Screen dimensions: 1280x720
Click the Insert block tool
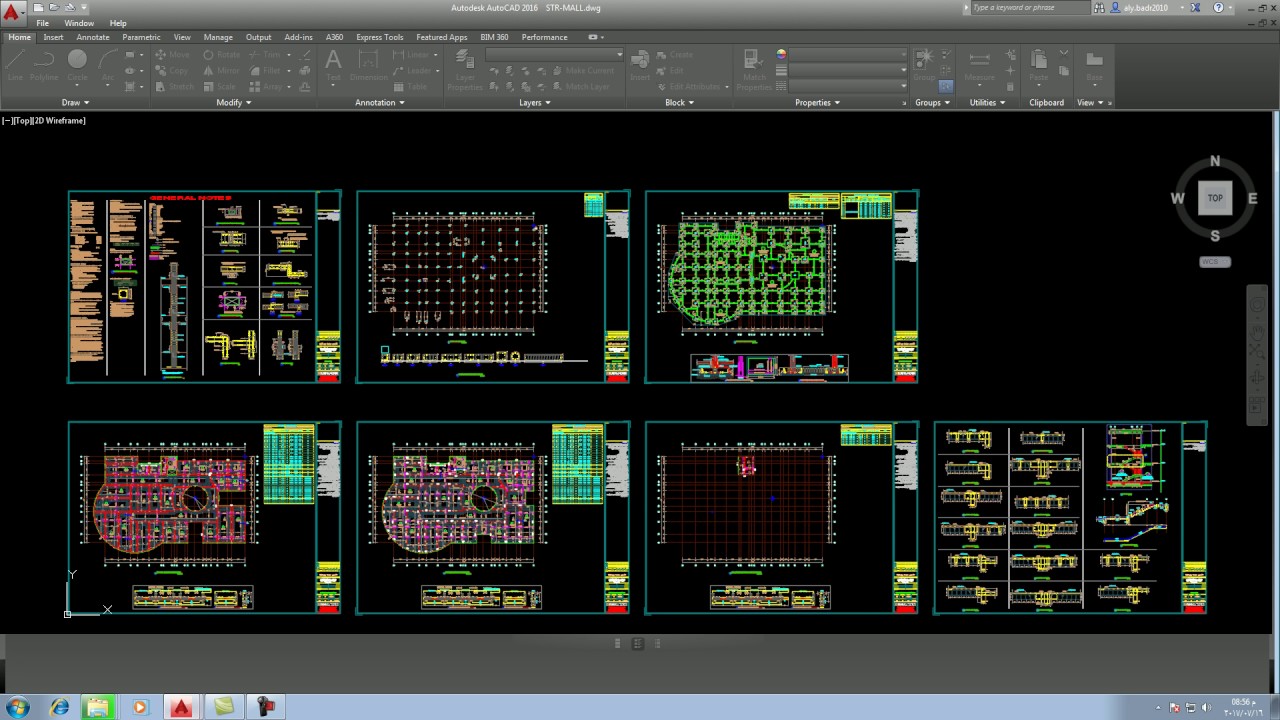point(640,66)
